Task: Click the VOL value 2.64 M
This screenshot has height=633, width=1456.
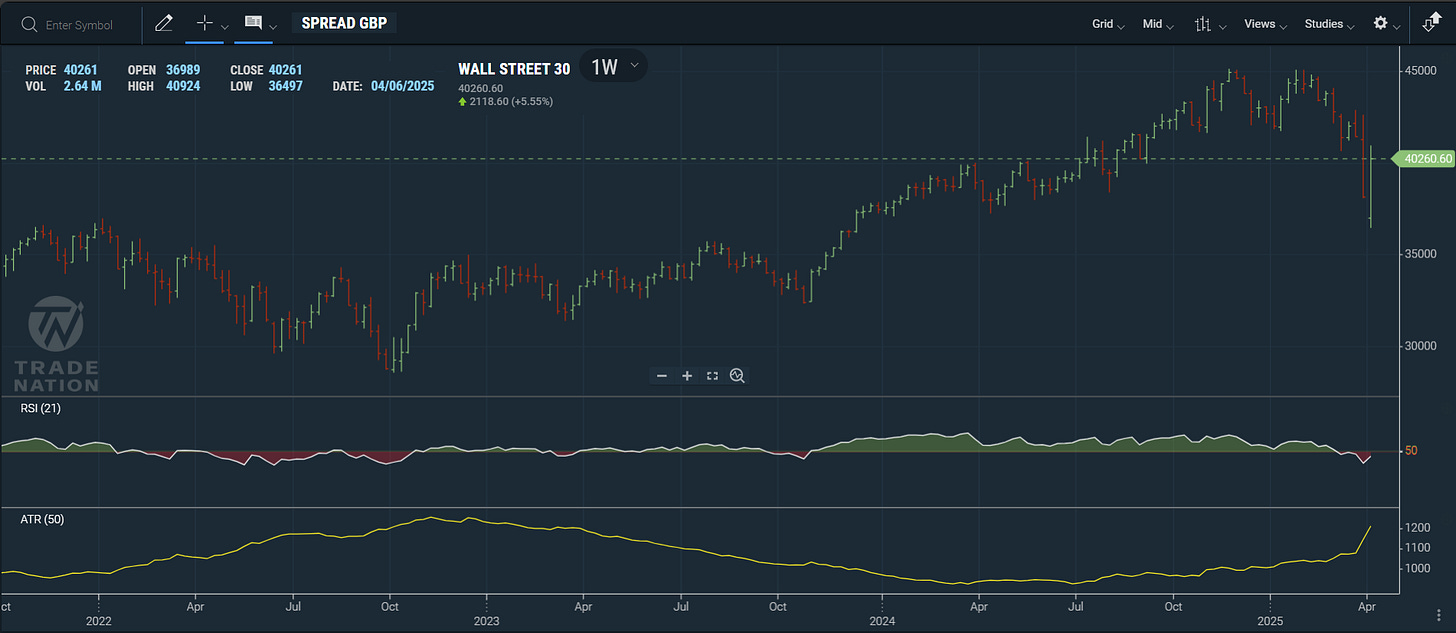Action: (x=82, y=86)
